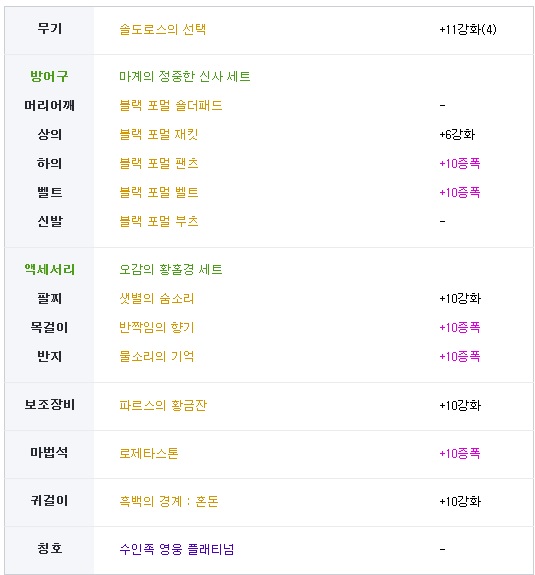Click the +10증폭 value for 로제타스톤
This screenshot has height=575, width=535.
pos(460,454)
